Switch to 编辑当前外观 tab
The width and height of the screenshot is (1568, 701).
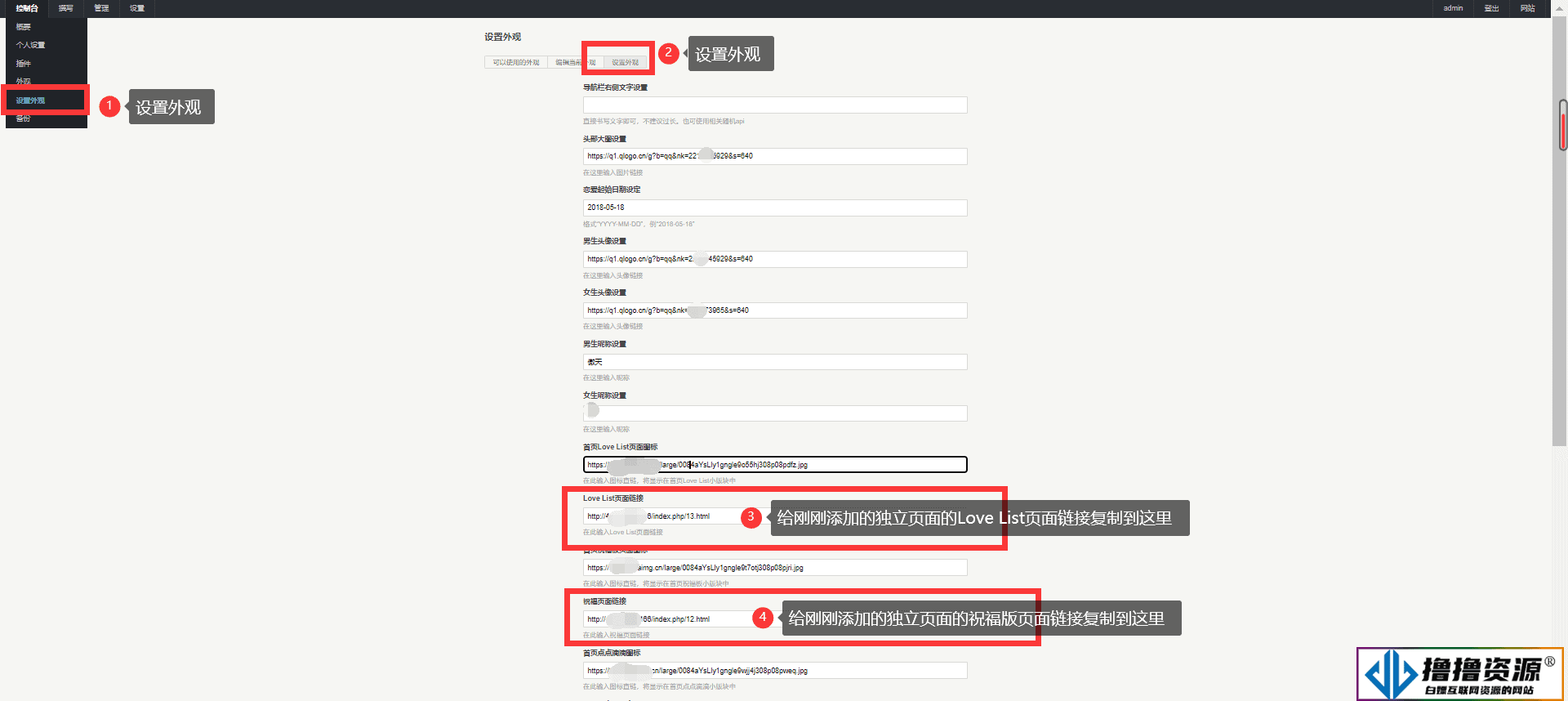576,62
